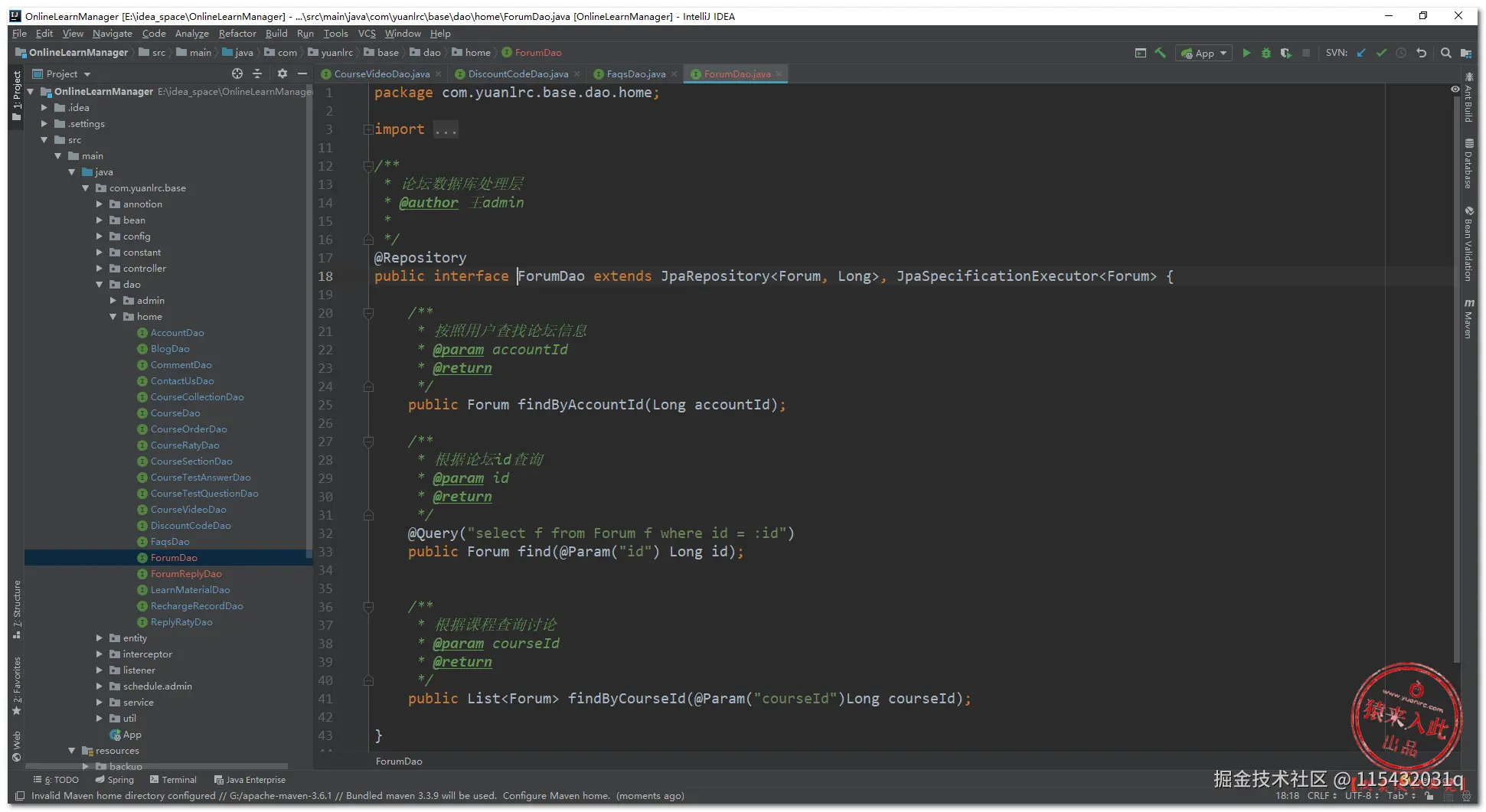The height and width of the screenshot is (812, 1486).
Task: Change Tab indentation setting
Action: pos(1401,796)
